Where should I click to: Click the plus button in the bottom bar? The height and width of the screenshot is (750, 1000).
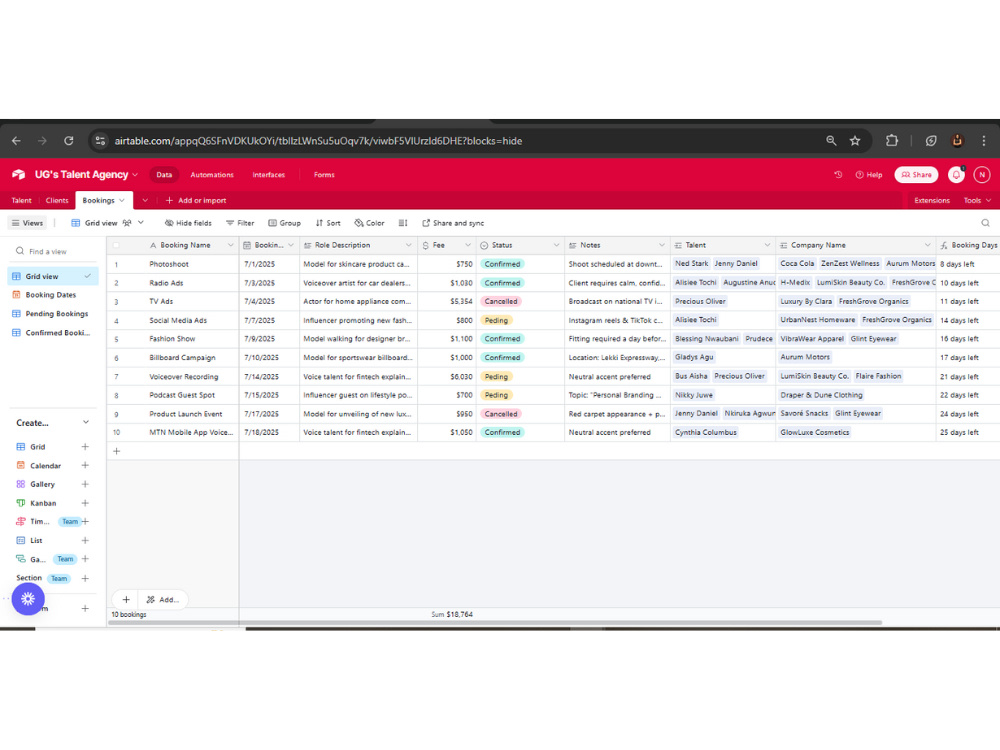(x=126, y=599)
